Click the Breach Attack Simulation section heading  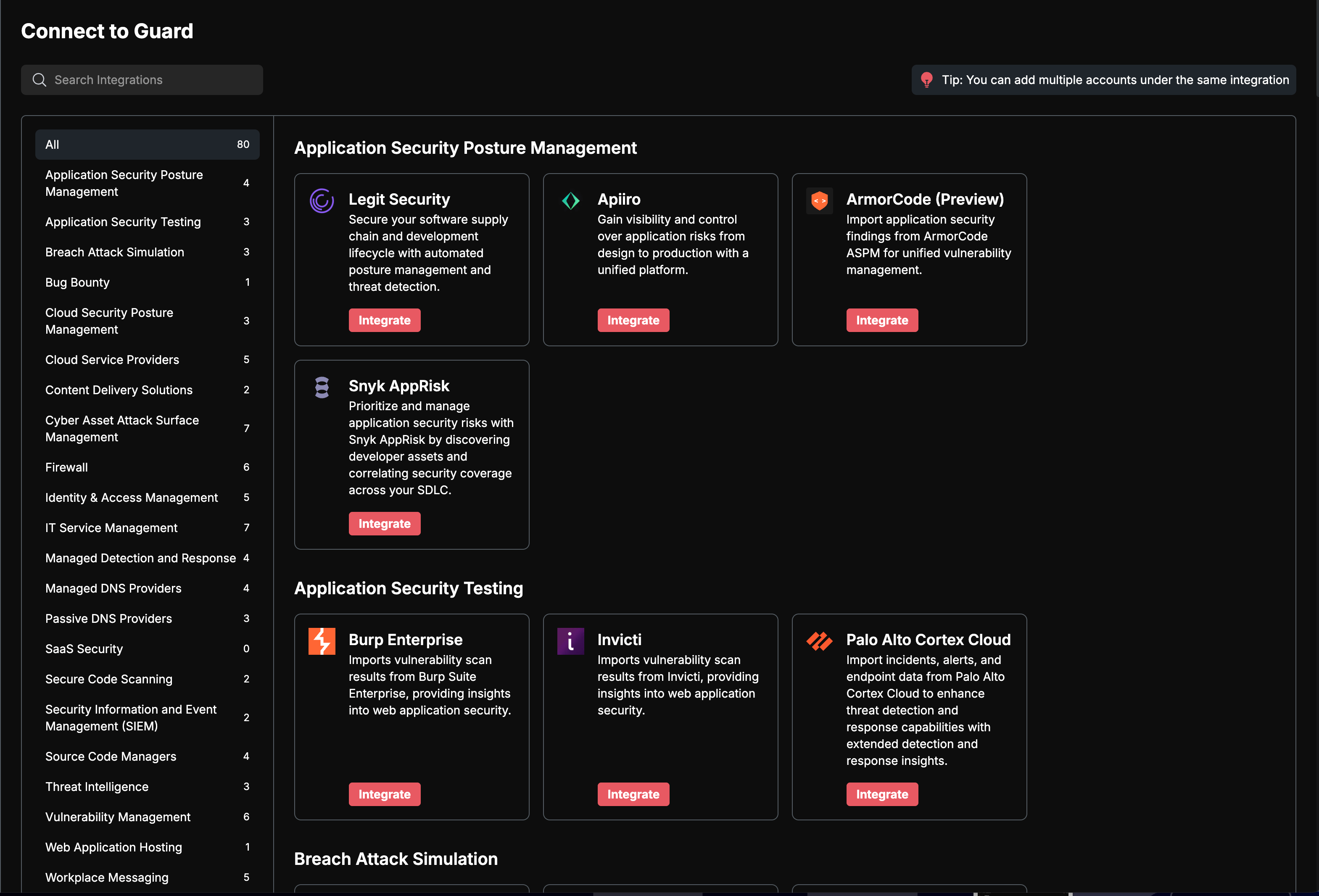[396, 859]
